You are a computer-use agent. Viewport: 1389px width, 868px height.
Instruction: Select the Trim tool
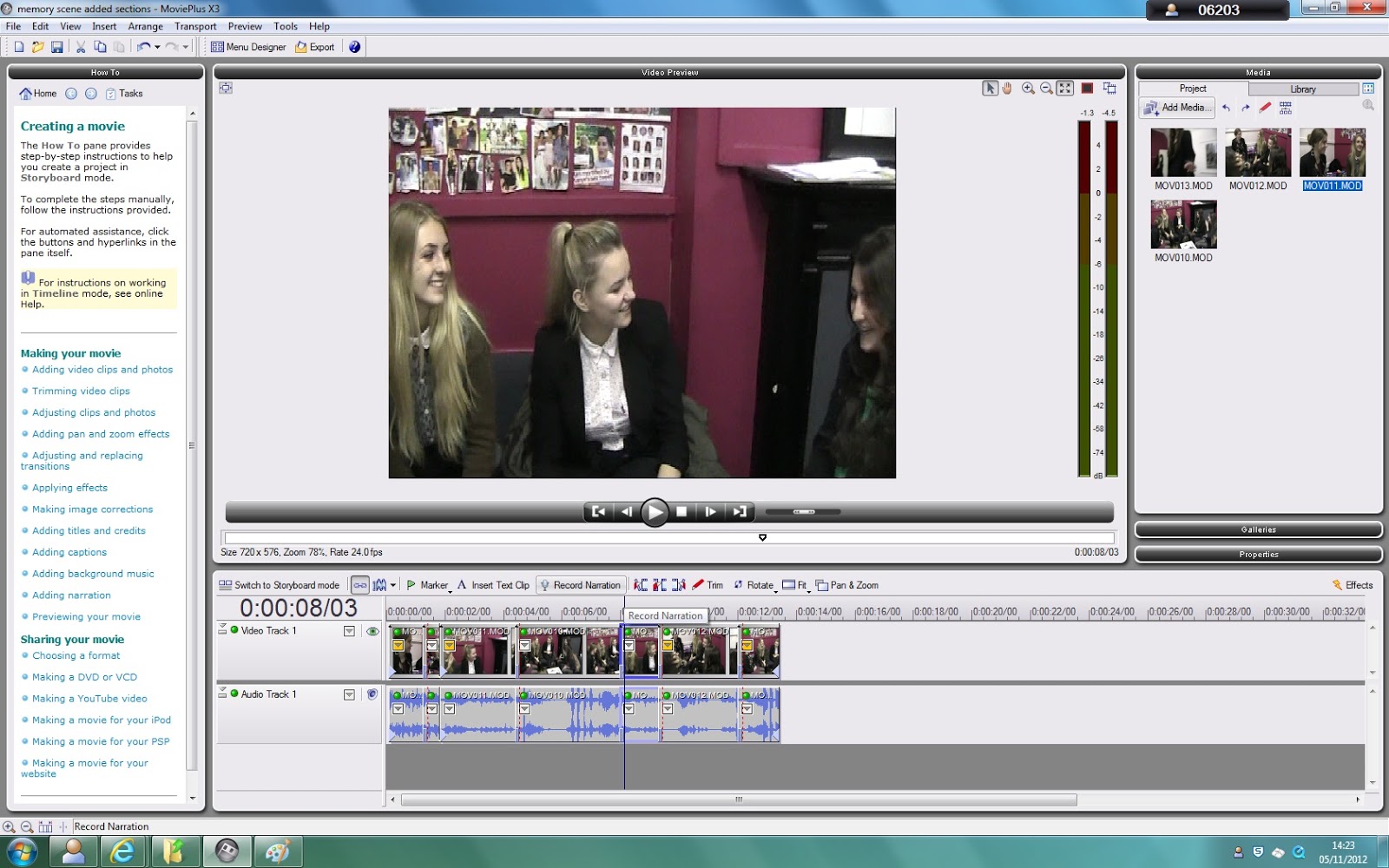coord(711,585)
